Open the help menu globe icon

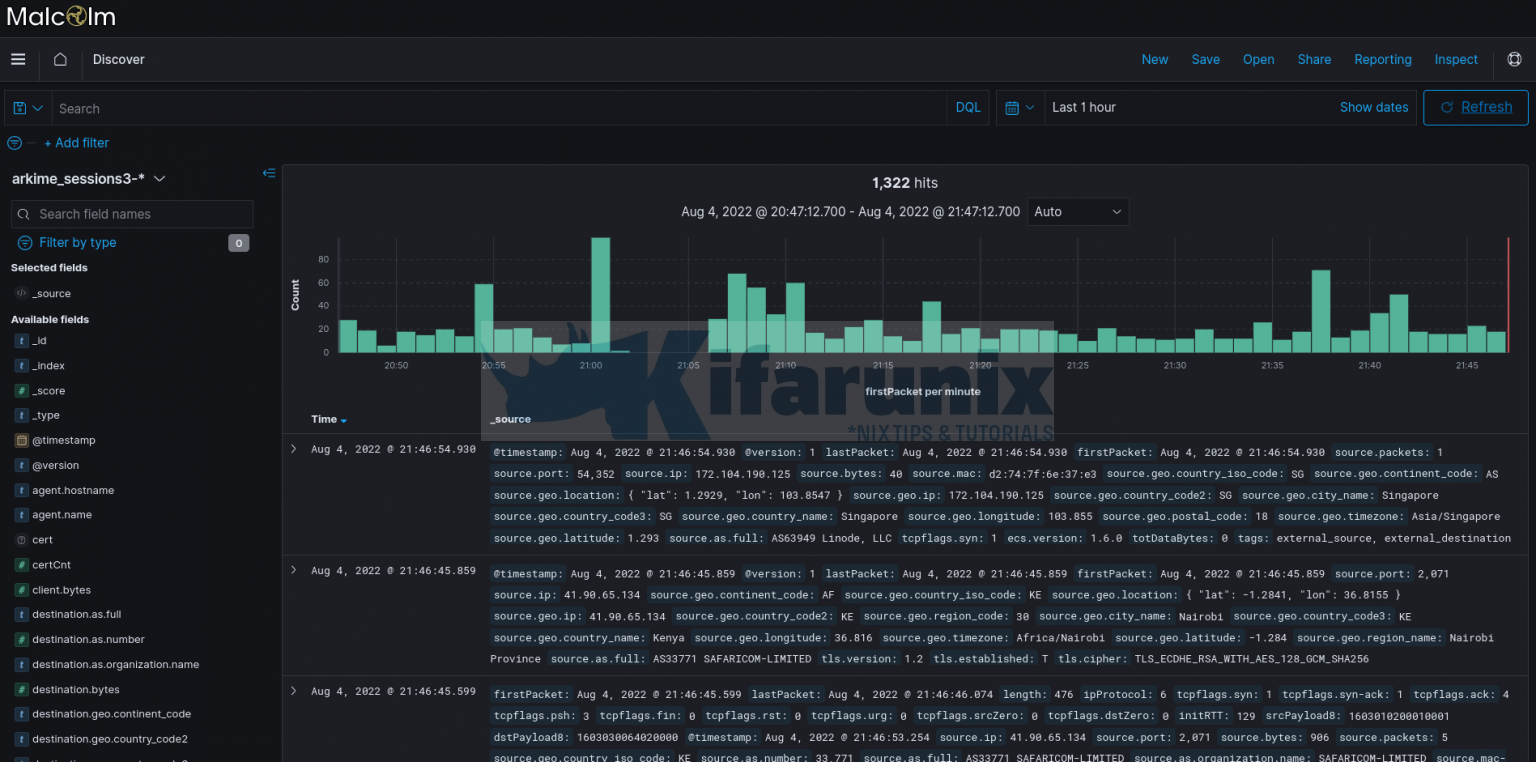click(x=1514, y=59)
